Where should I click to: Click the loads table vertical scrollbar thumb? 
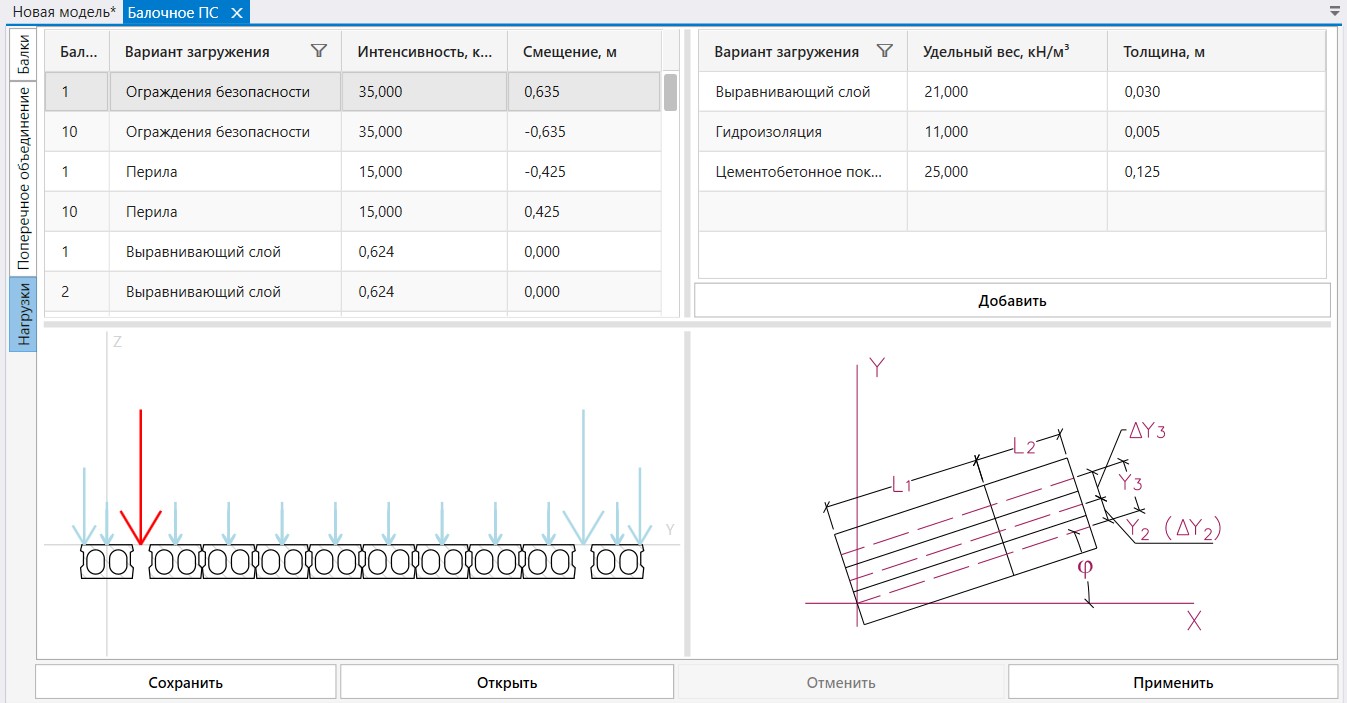click(x=670, y=92)
